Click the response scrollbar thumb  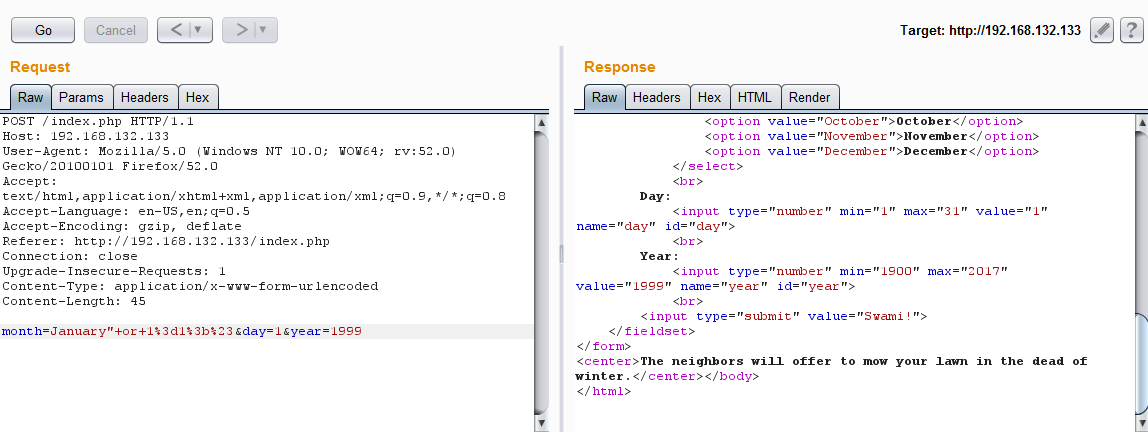(1141, 363)
